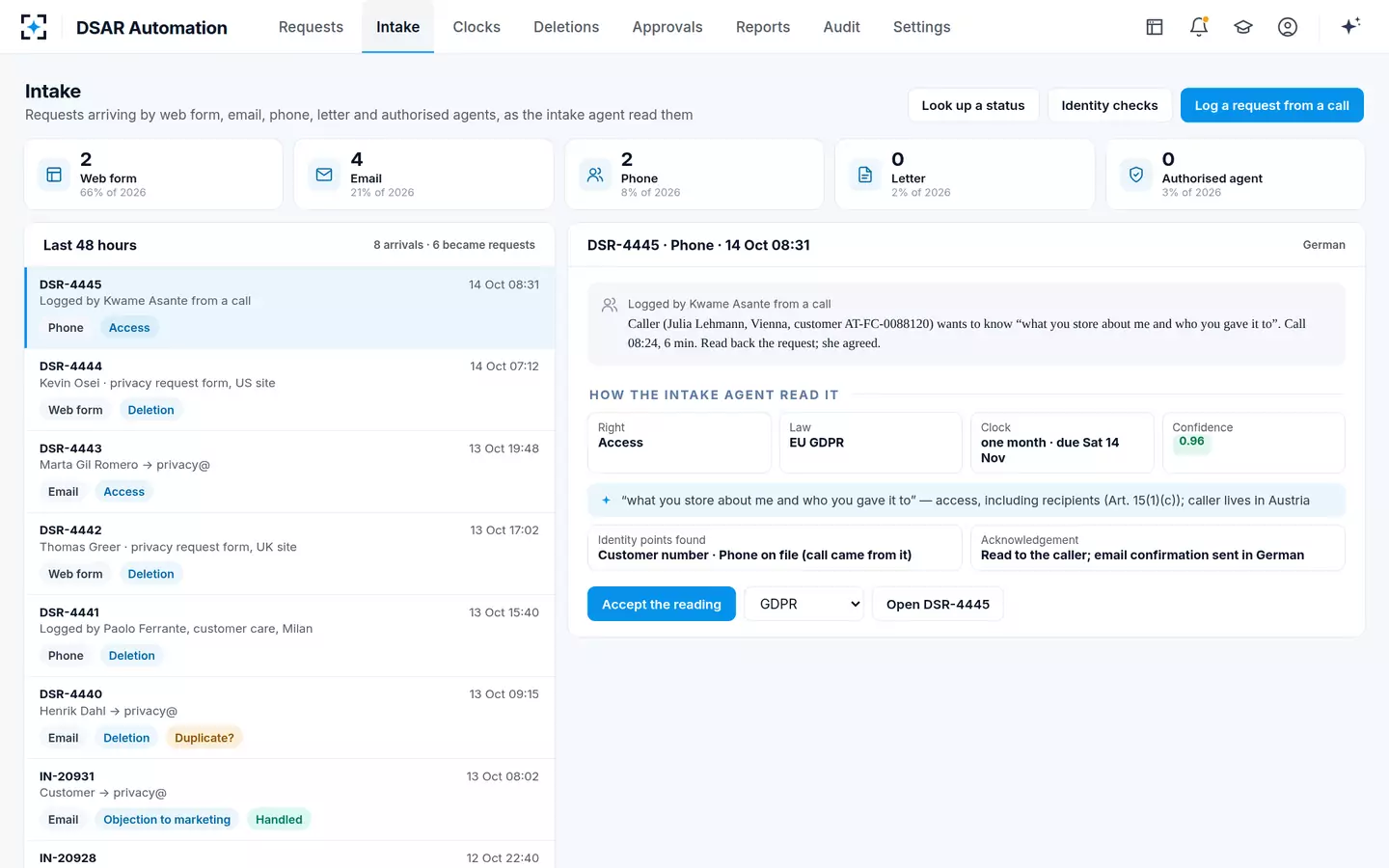Click the Phone card people icon
The height and width of the screenshot is (868, 1389).
coord(595,175)
